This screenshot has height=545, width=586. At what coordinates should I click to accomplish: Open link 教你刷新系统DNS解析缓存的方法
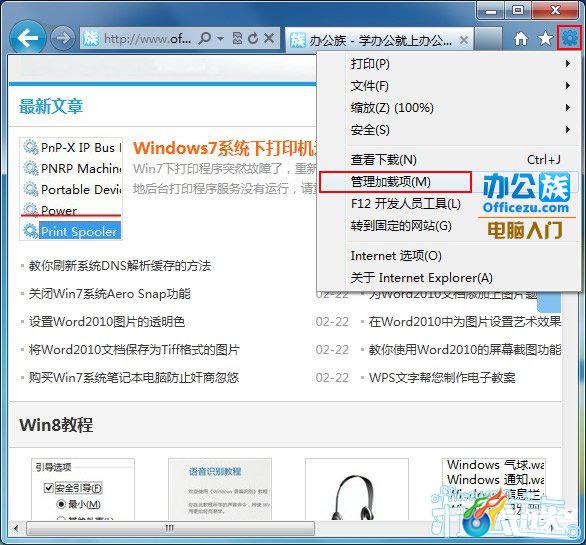click(x=120, y=266)
